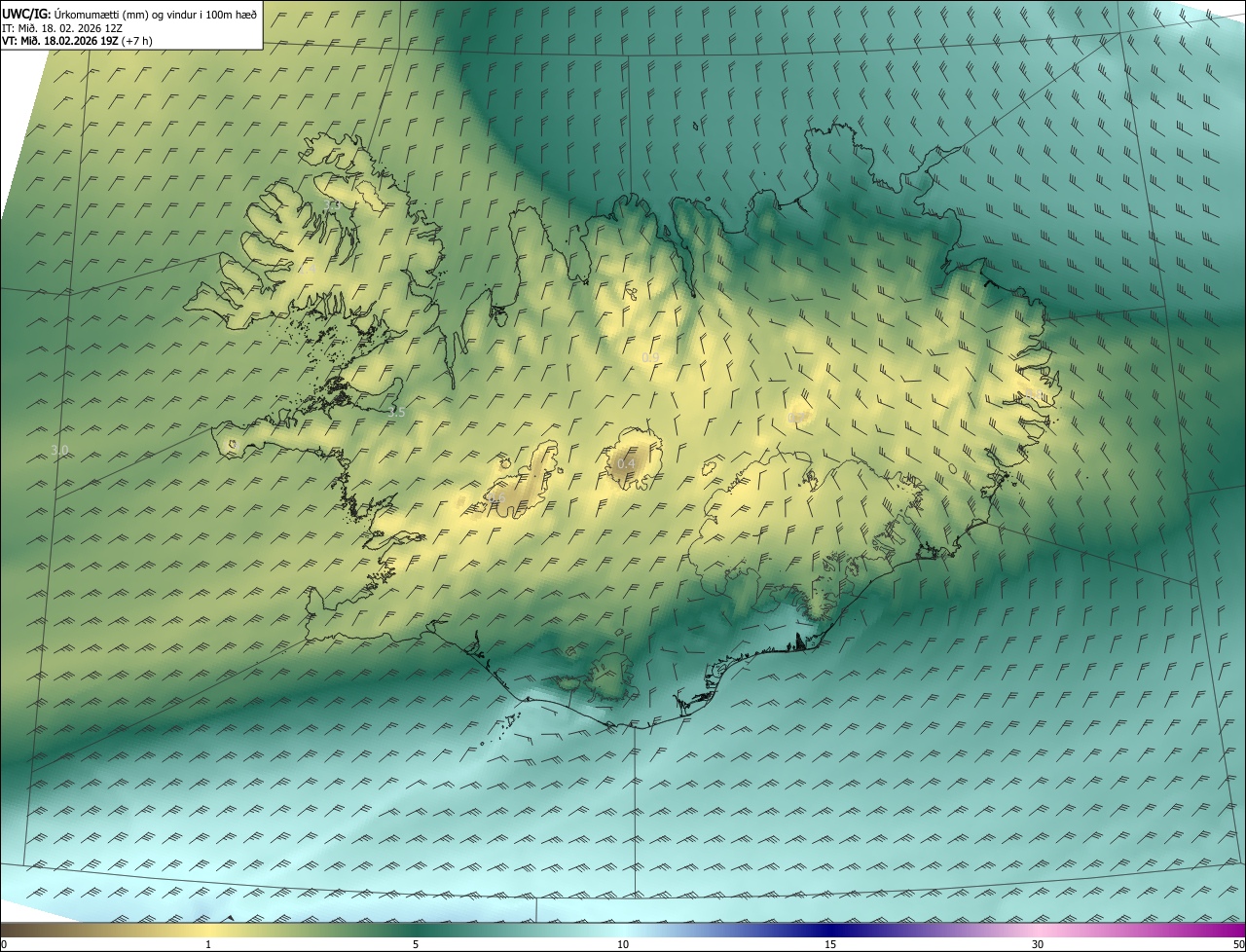Click the title "Úrkomumætti (mm) og vindur i 100m hæð"
The height and width of the screenshot is (952, 1246).
(x=155, y=14)
